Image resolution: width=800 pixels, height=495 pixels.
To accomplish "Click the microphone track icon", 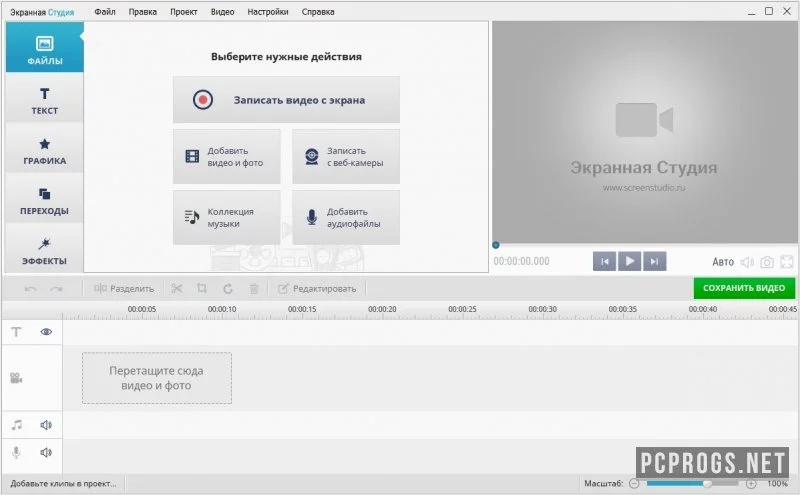I will click(x=16, y=452).
